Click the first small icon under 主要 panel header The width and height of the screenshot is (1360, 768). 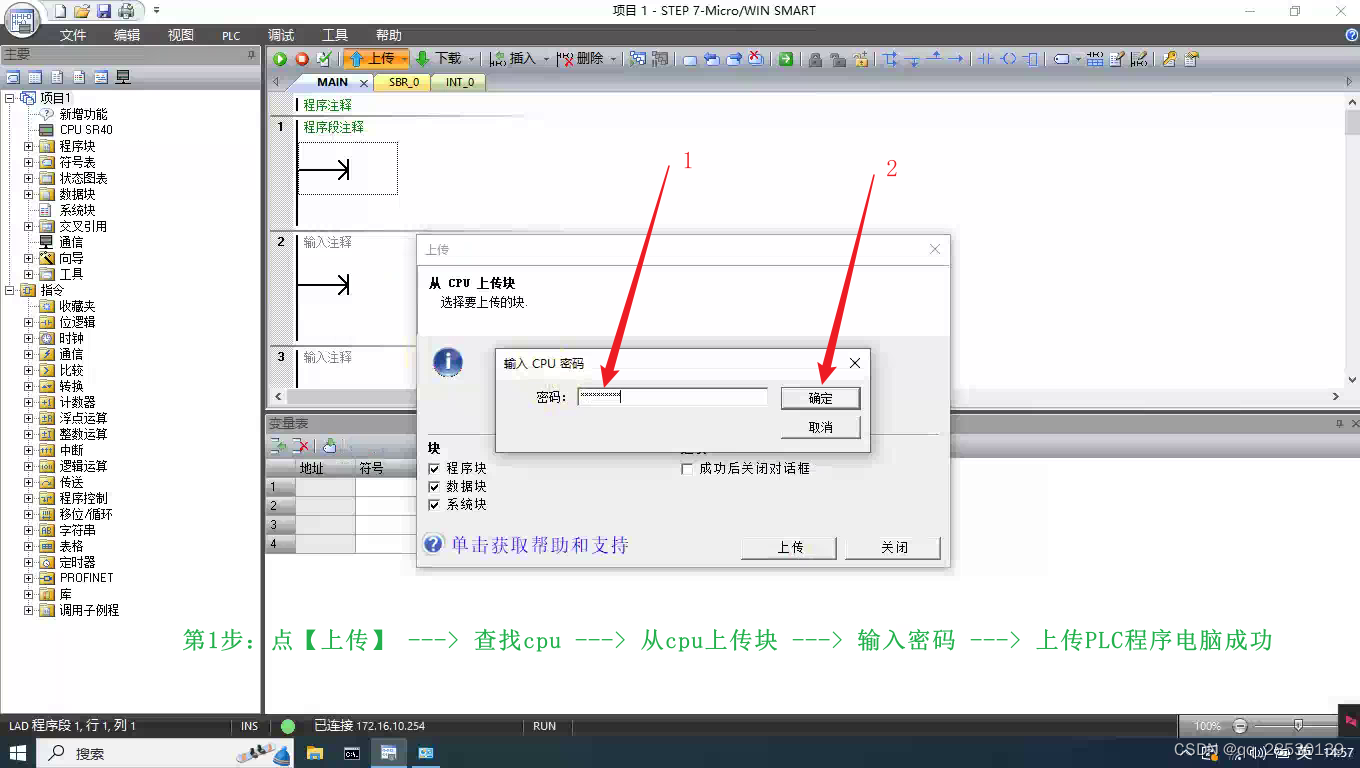pos(13,77)
